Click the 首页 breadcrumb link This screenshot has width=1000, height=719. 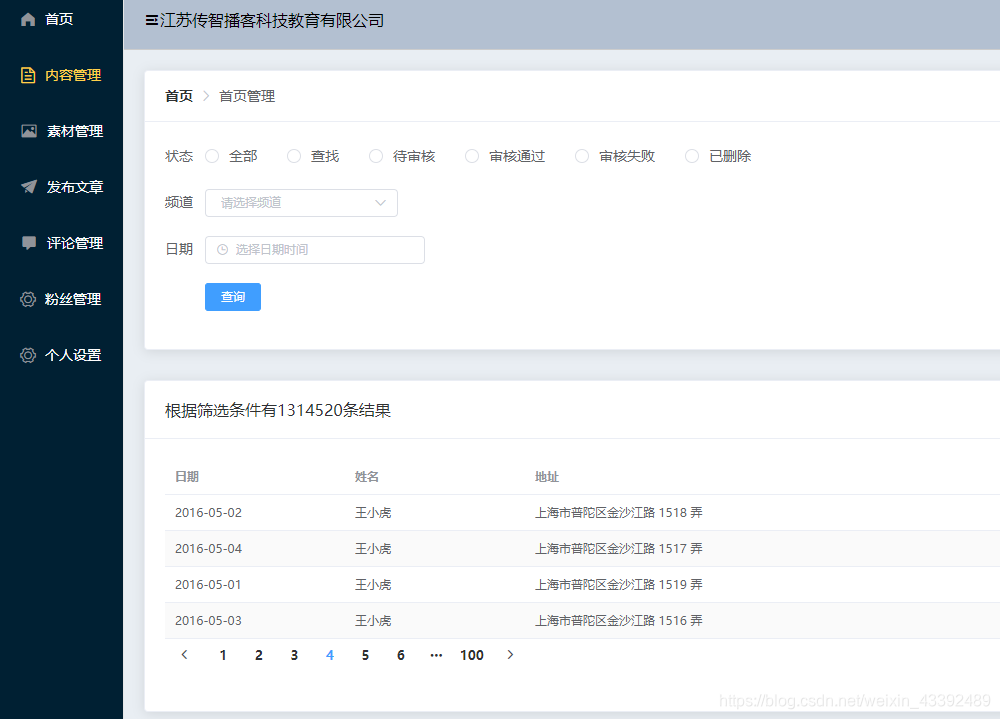click(179, 96)
